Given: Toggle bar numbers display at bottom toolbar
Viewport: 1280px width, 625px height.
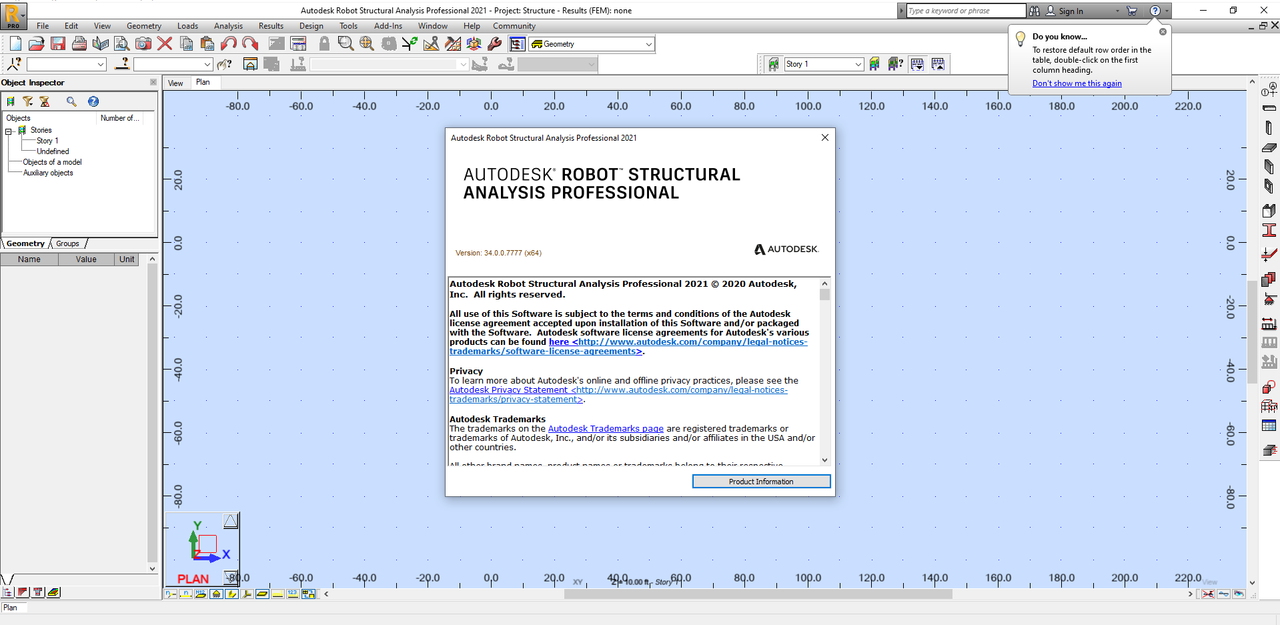Looking at the screenshot, I should pos(186,593).
